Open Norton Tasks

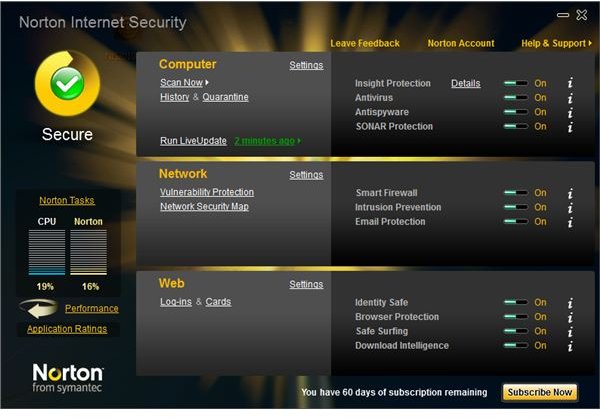(67, 201)
